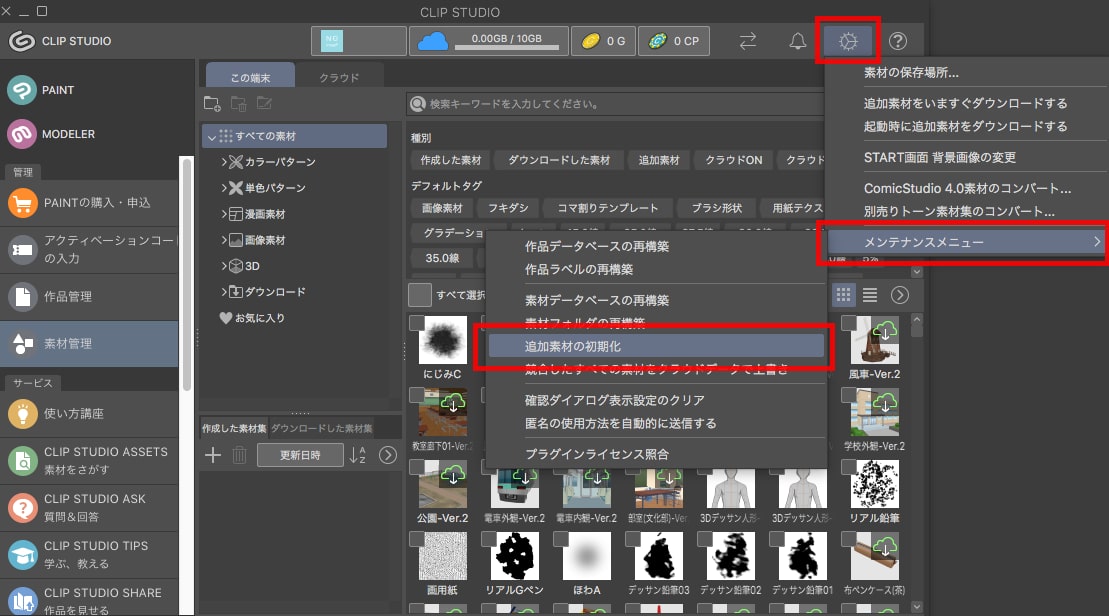Click the search keyword field

coord(615,104)
